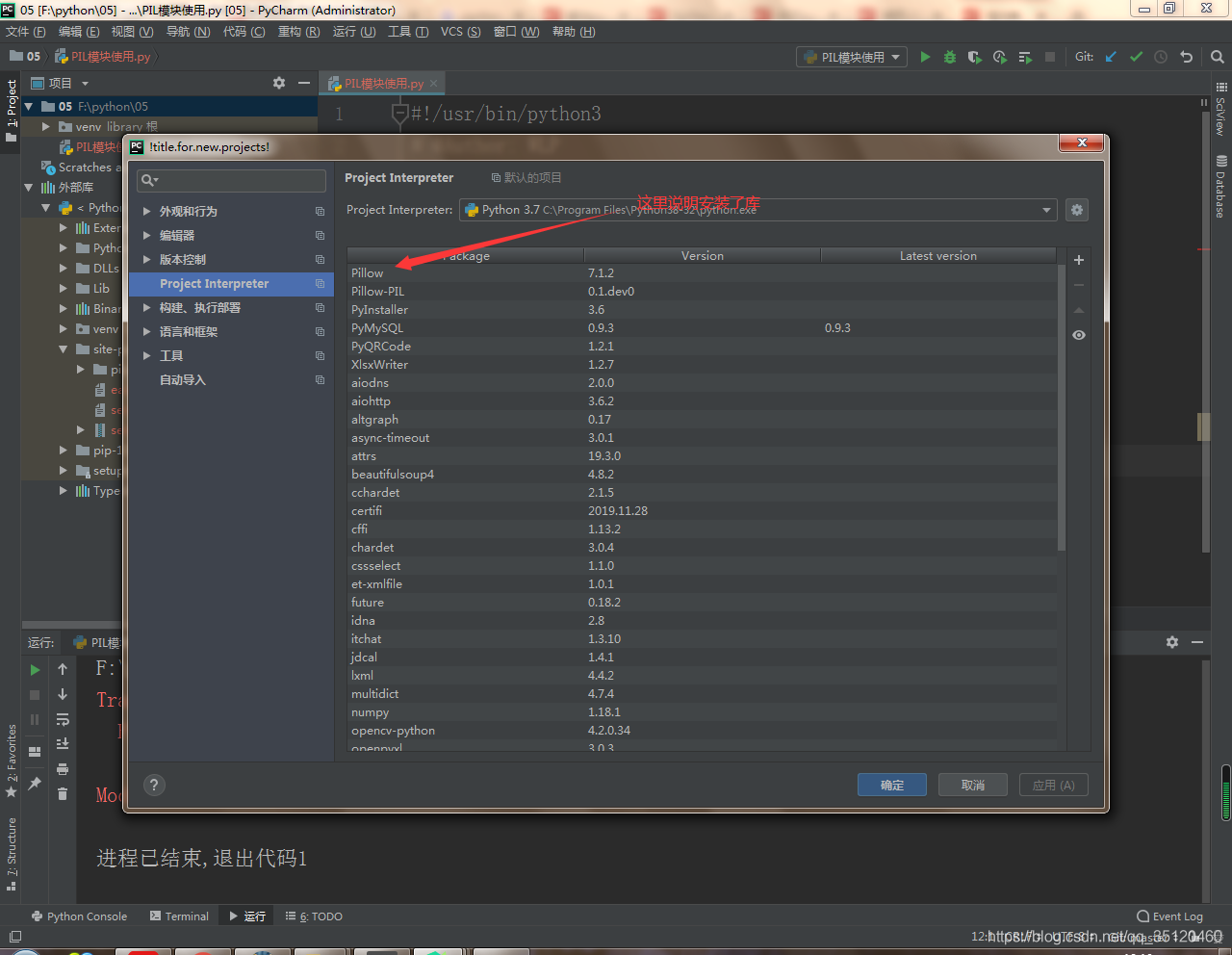Switch to the Terminal tab

tap(179, 916)
